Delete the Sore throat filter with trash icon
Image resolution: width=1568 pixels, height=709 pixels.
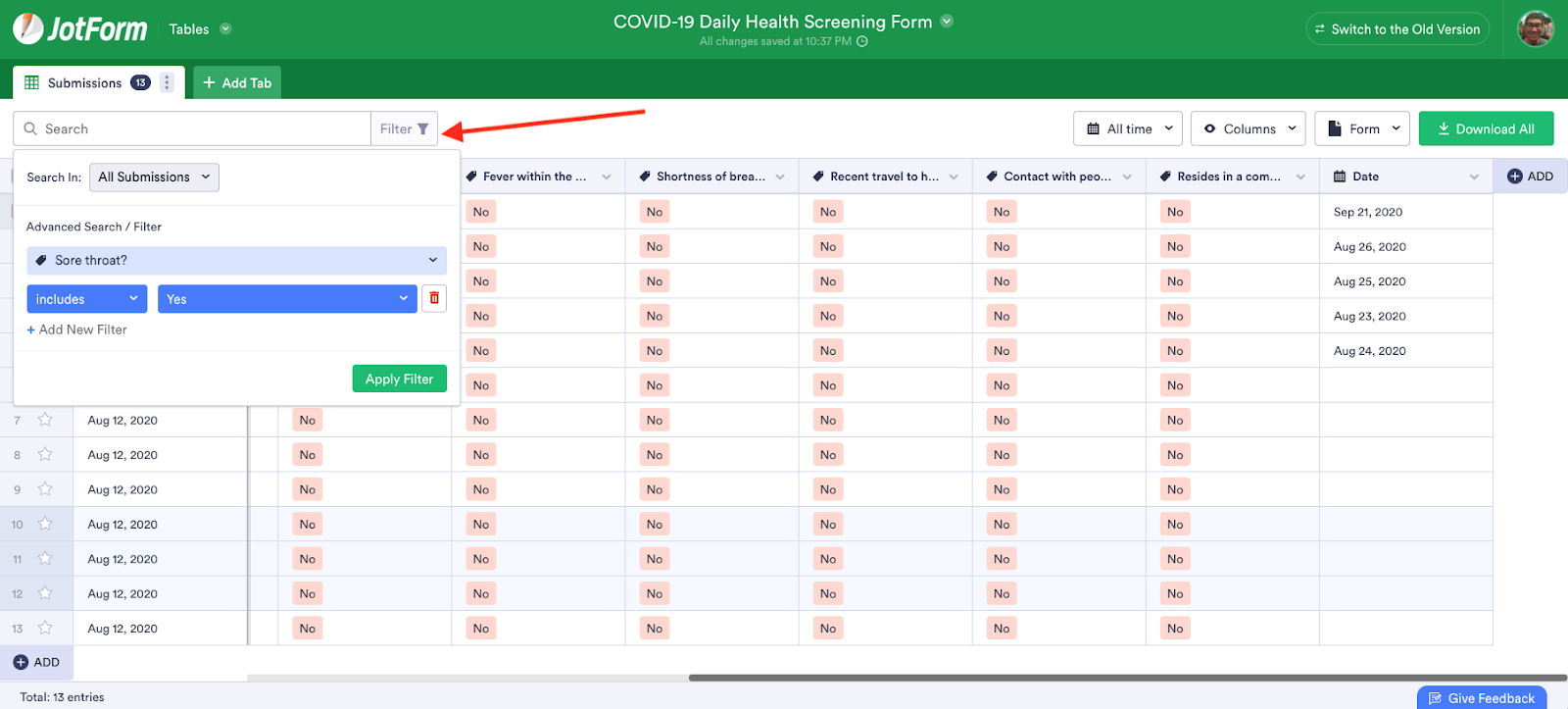coord(434,299)
